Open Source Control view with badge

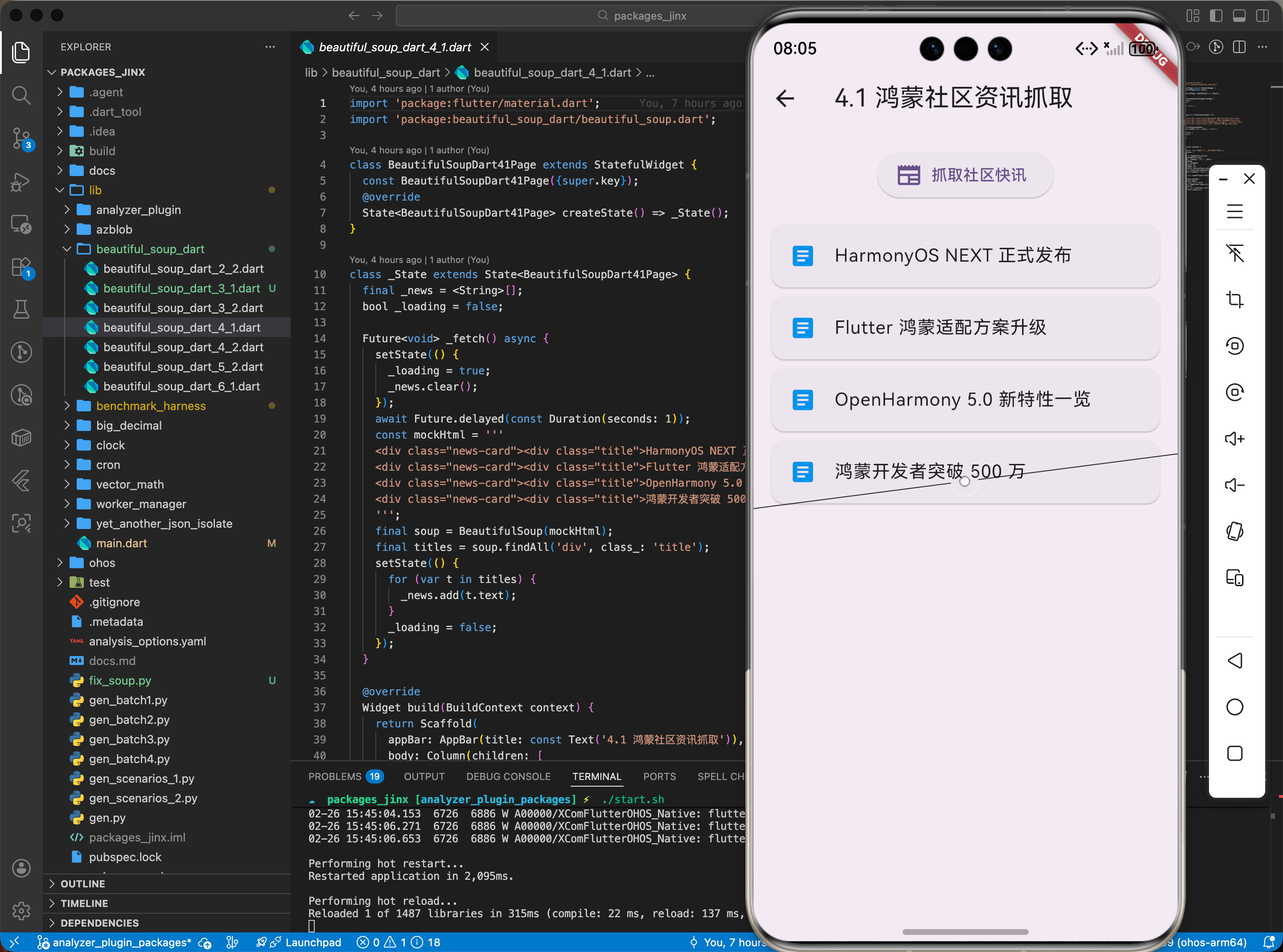pos(21,139)
